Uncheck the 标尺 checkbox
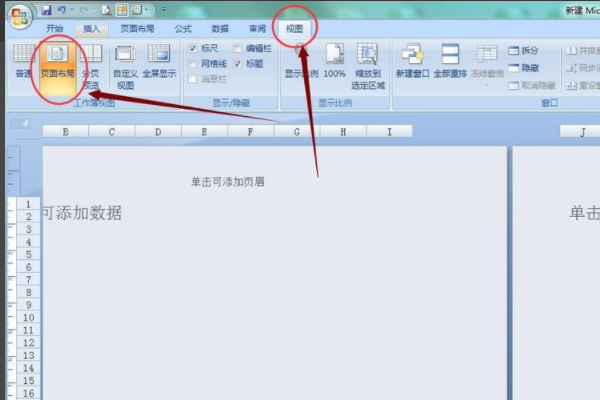Screen dimensions: 600x400 (192, 48)
